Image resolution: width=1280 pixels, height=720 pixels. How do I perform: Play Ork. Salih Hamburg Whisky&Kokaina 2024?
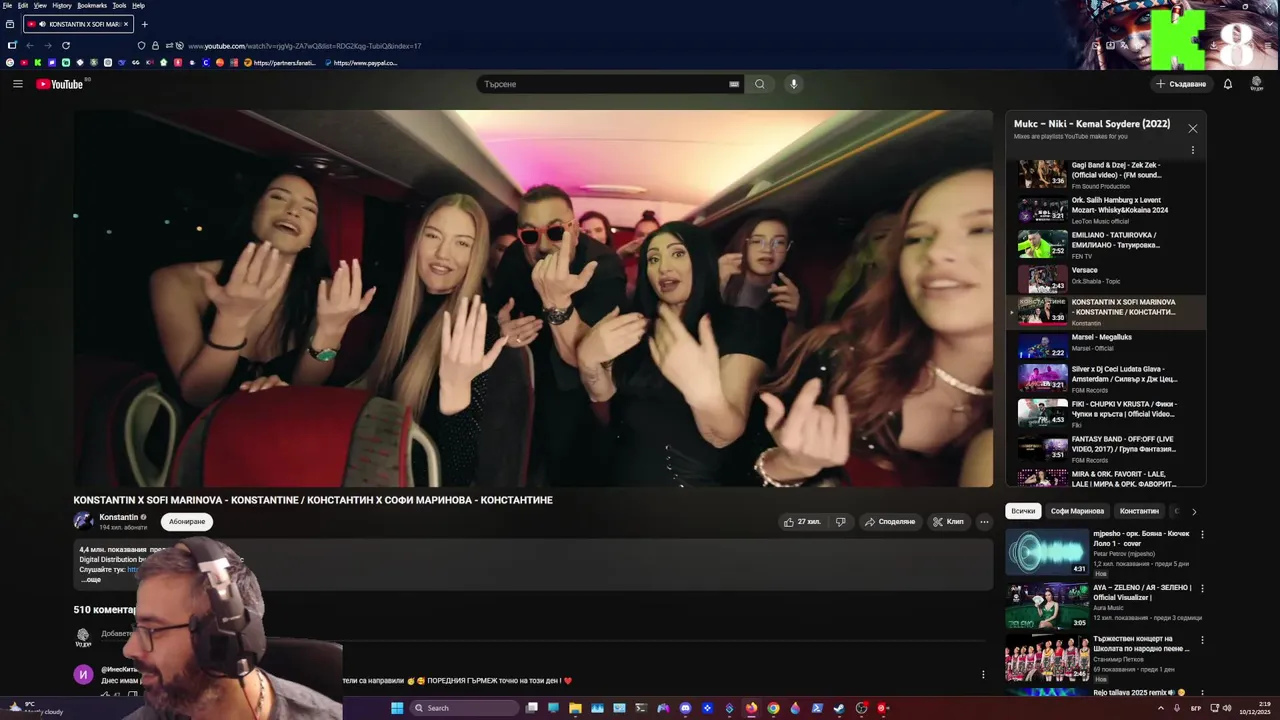click(1106, 209)
